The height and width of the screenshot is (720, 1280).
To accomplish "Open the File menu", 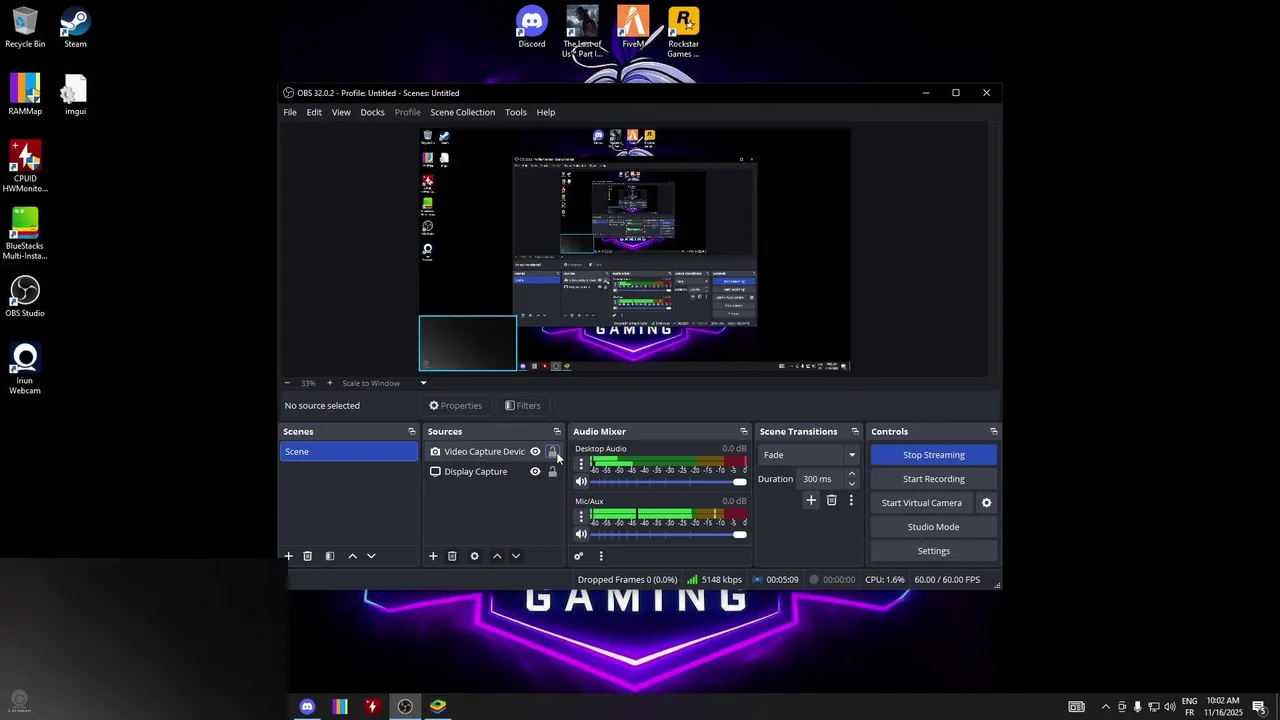I will coord(290,112).
